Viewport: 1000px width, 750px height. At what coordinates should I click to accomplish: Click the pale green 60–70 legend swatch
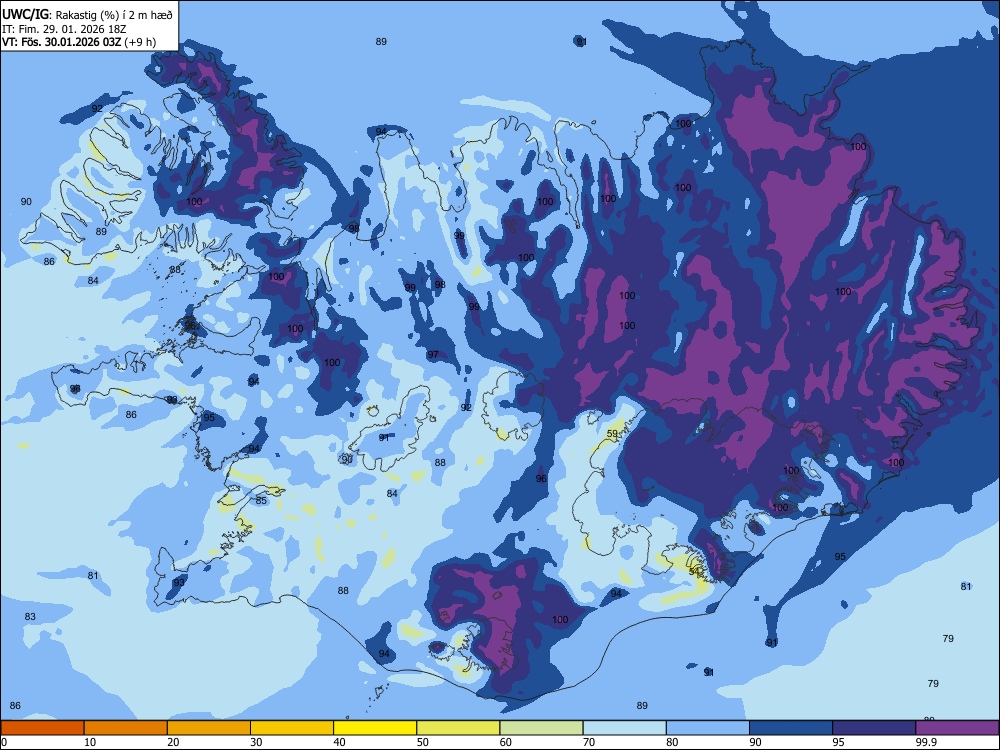click(541, 728)
